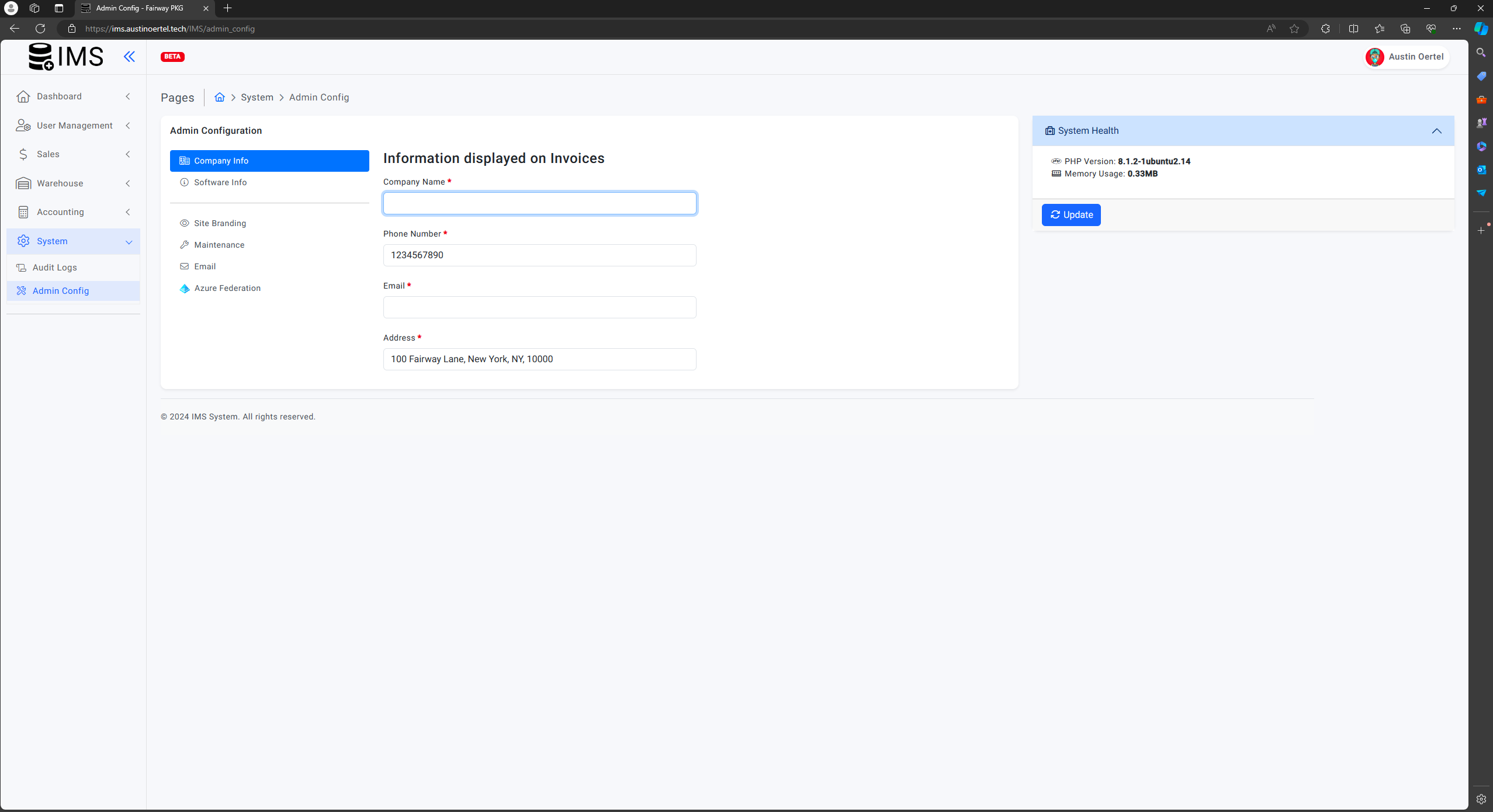The image size is (1493, 812).
Task: Open Edge sidebar settings gear
Action: (x=1481, y=799)
